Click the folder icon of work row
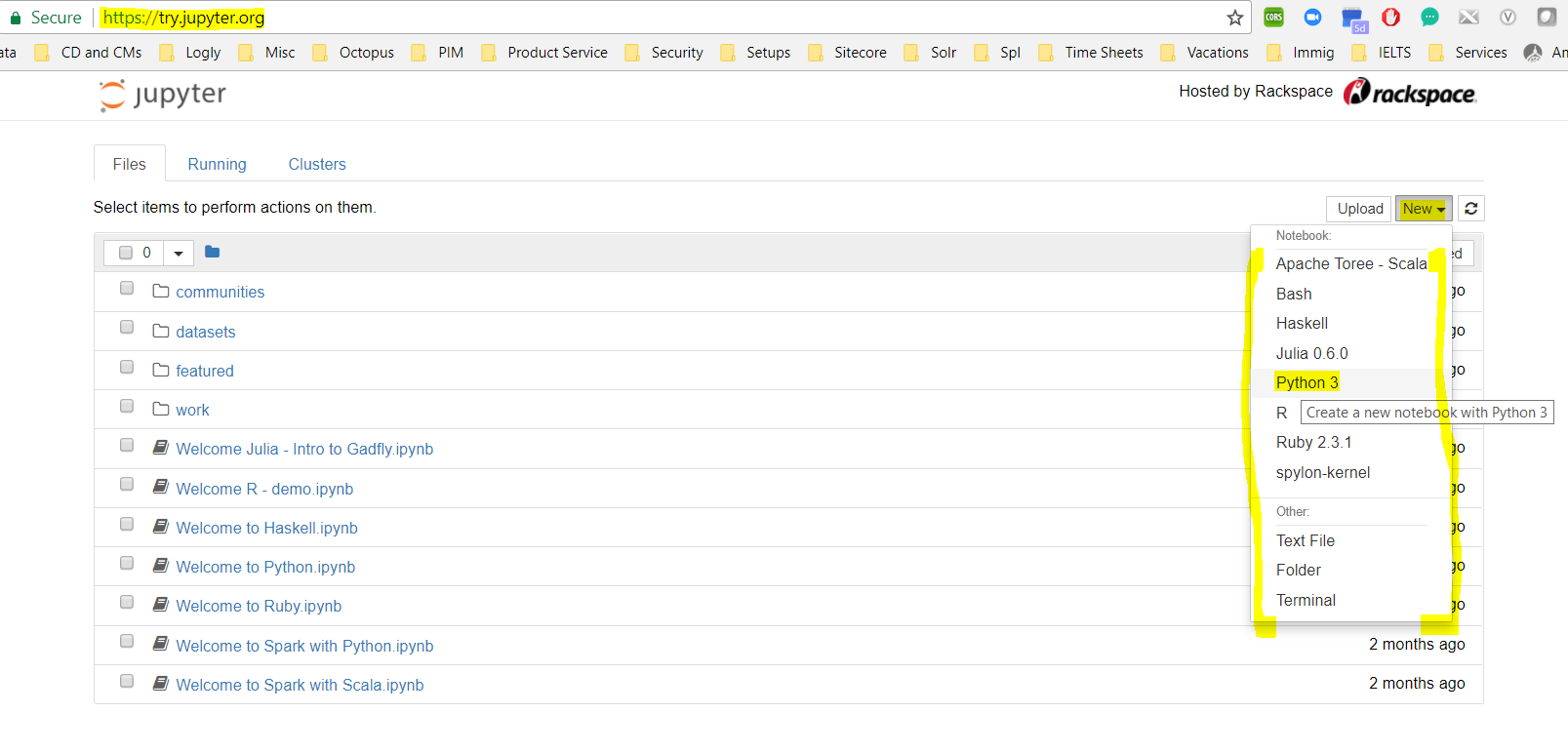Screen dimensions: 1568x753 161,409
